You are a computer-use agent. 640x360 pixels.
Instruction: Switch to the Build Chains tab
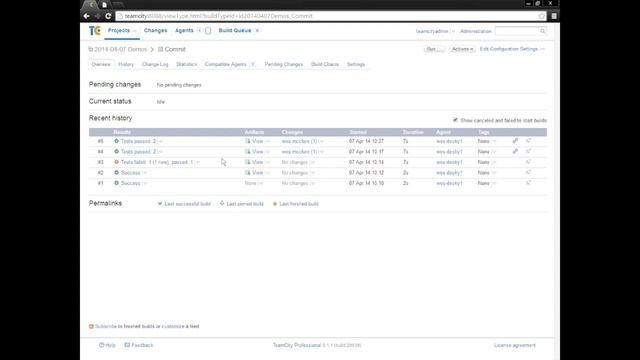click(325, 64)
